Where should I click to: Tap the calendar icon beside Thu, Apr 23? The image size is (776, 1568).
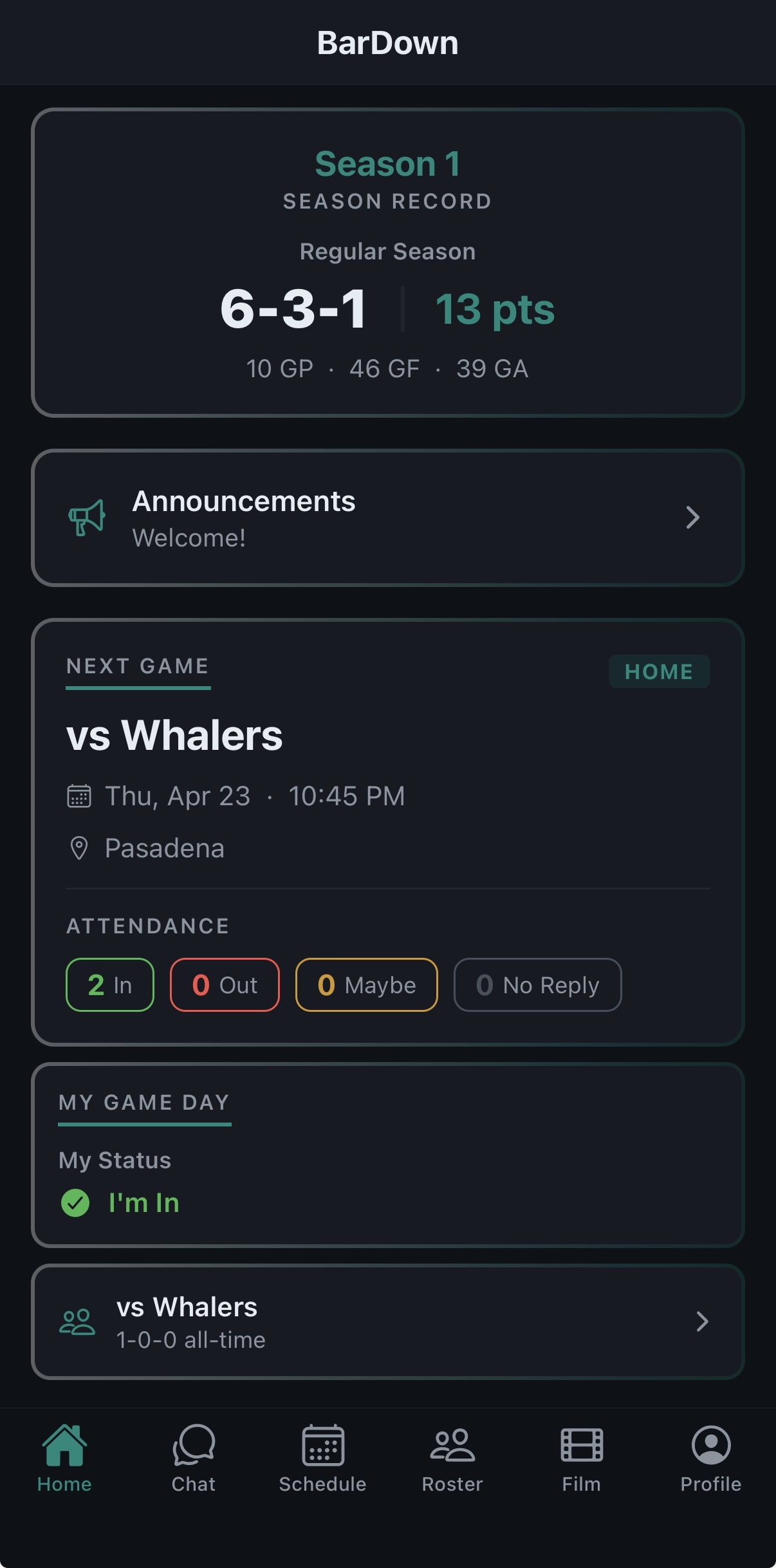point(79,796)
